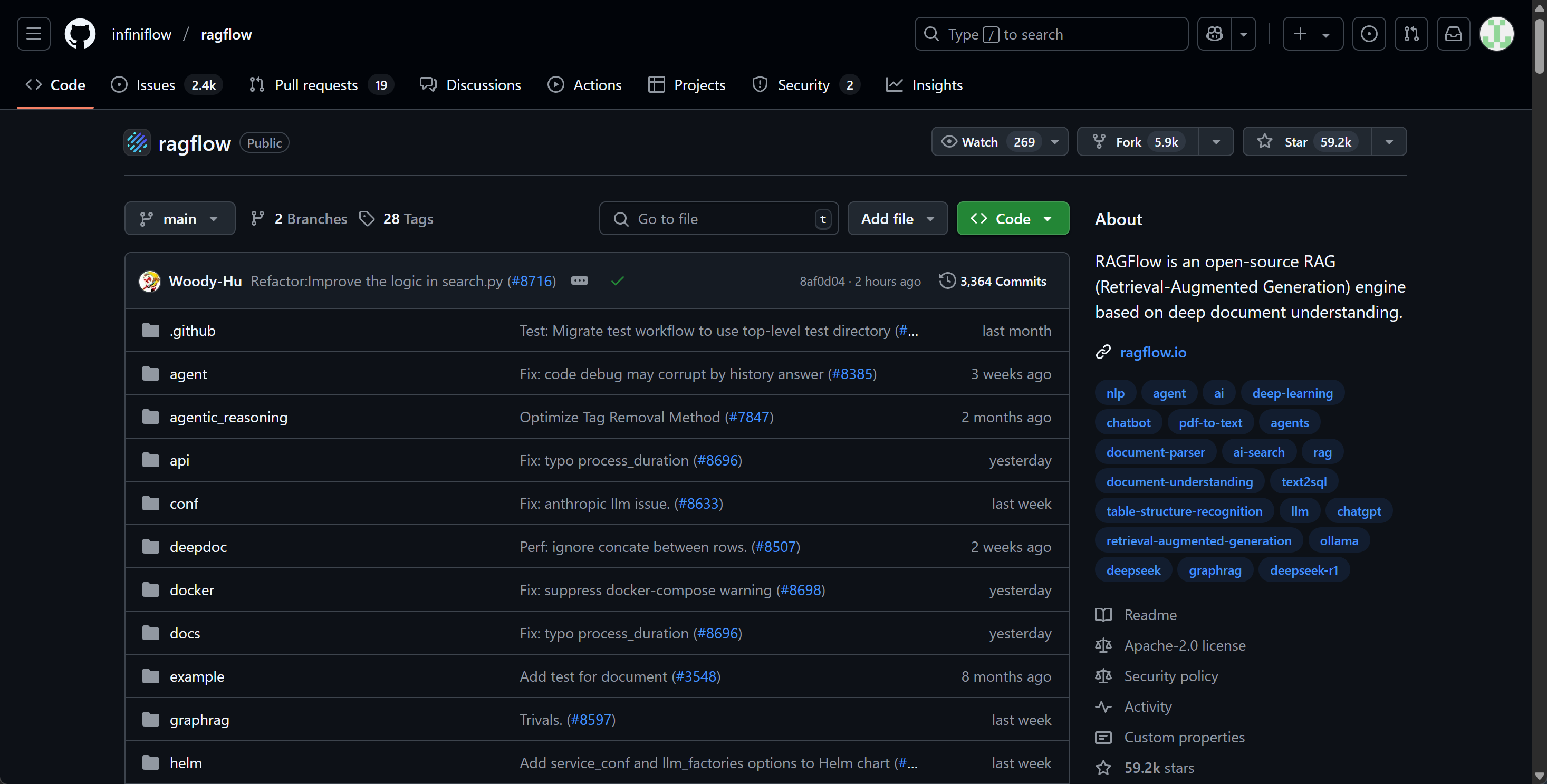Open the Pull requests tab
The height and width of the screenshot is (784, 1547).
coord(321,85)
